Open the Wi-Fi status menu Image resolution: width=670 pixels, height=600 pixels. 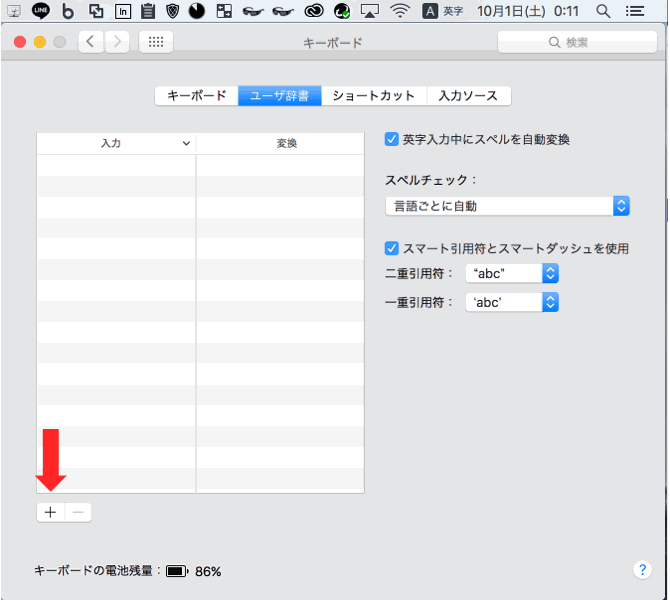tap(400, 11)
